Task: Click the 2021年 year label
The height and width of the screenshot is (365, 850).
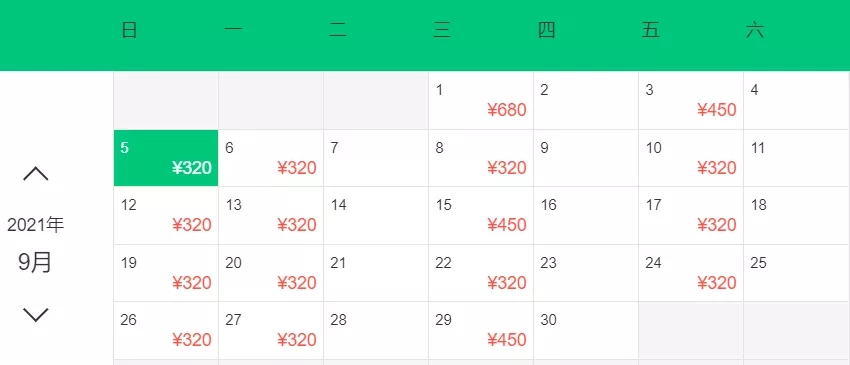Action: coord(36,225)
